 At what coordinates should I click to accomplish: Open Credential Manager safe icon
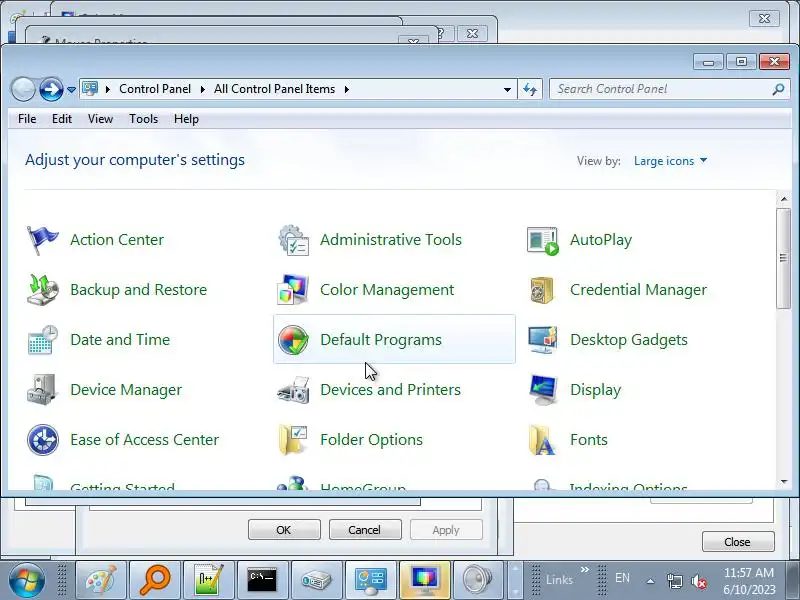pos(542,290)
